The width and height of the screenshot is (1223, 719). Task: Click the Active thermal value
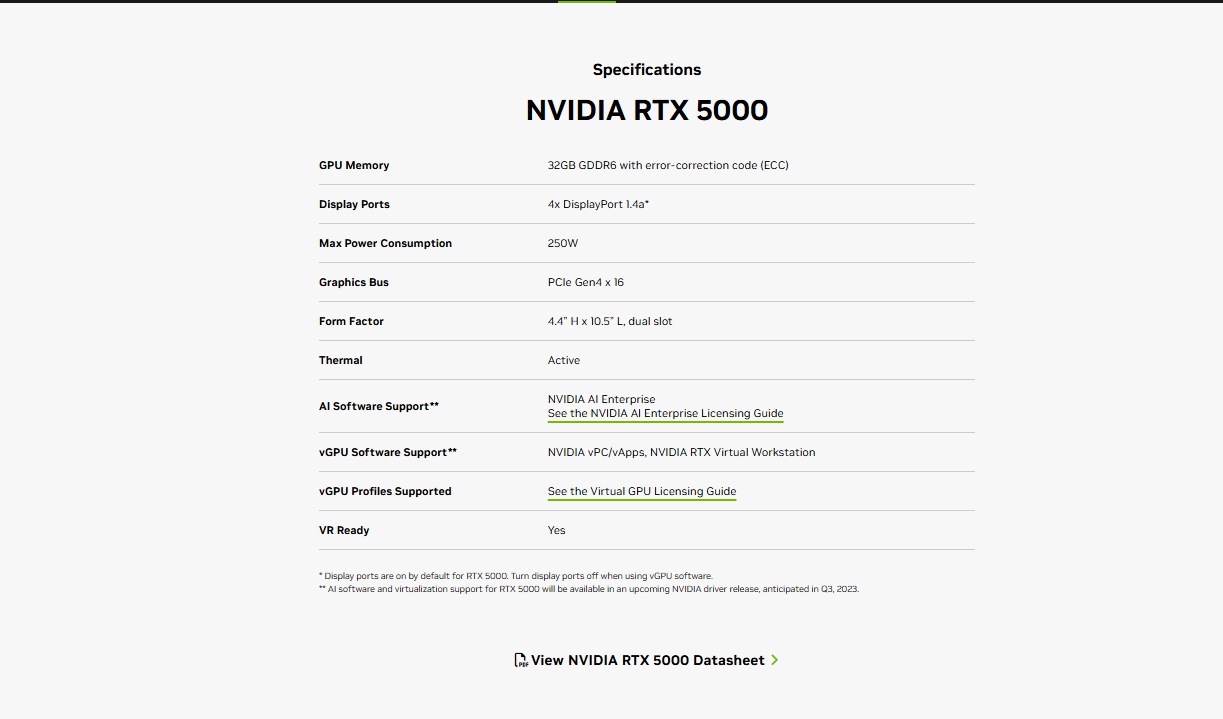pyautogui.click(x=564, y=360)
